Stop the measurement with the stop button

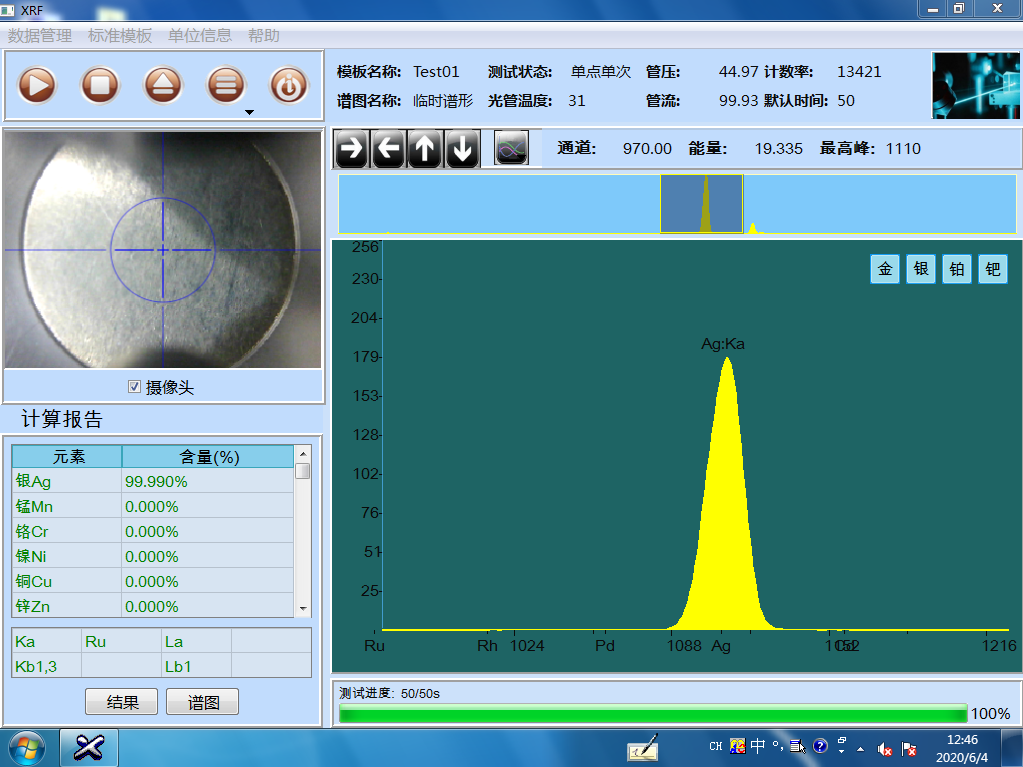pyautogui.click(x=100, y=86)
